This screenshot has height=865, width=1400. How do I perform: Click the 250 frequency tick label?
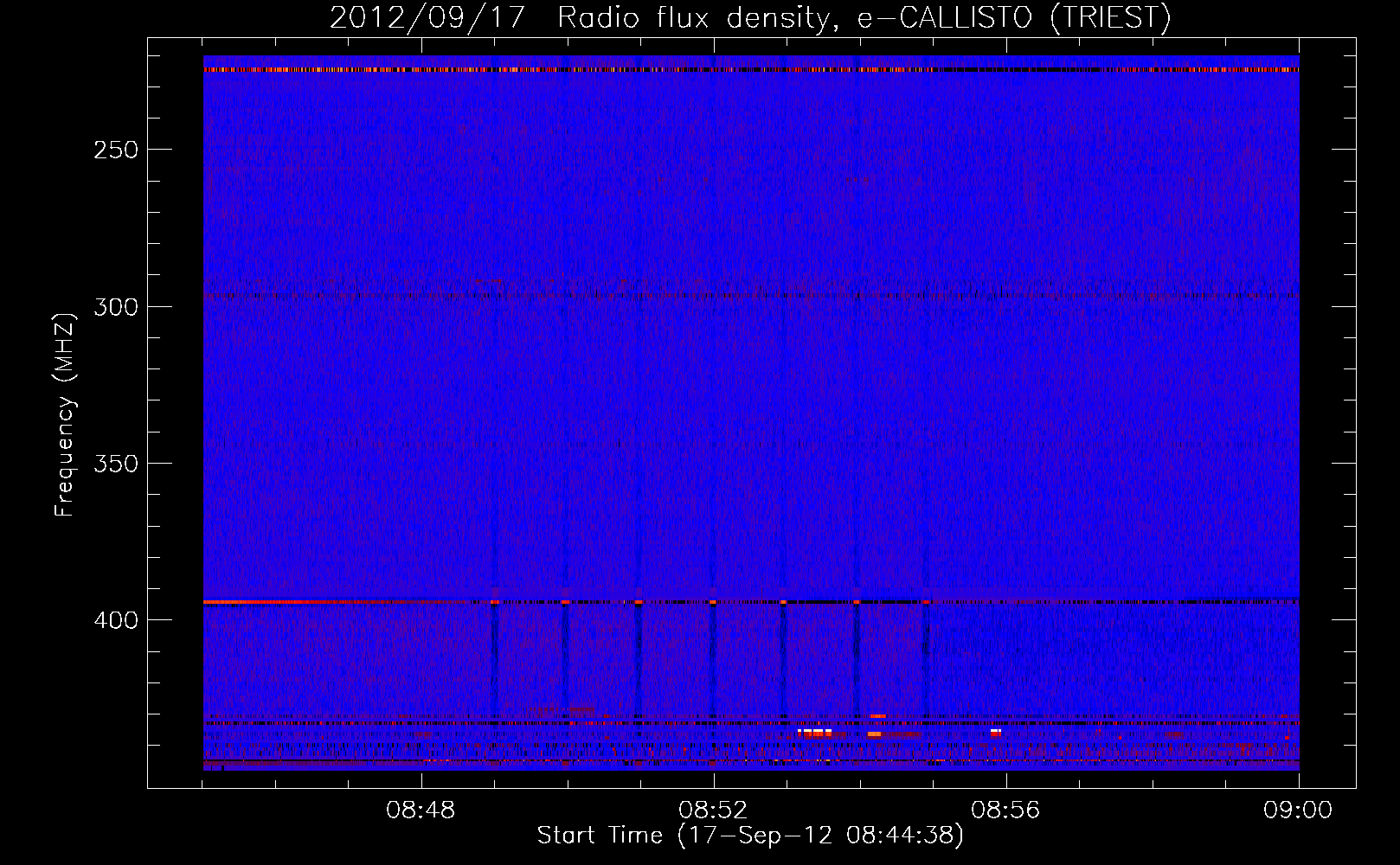(x=116, y=150)
